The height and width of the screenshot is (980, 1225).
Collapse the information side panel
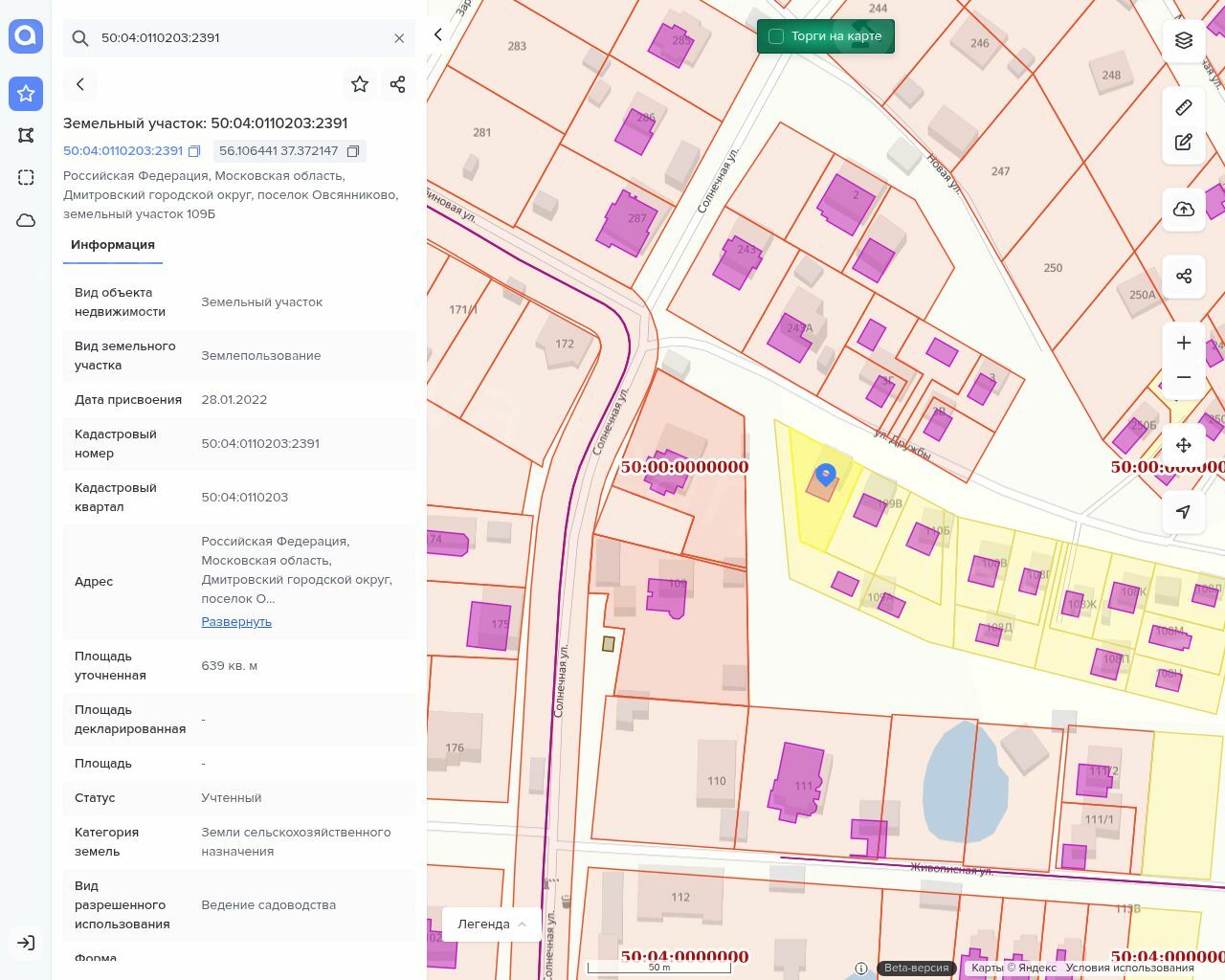[x=438, y=35]
